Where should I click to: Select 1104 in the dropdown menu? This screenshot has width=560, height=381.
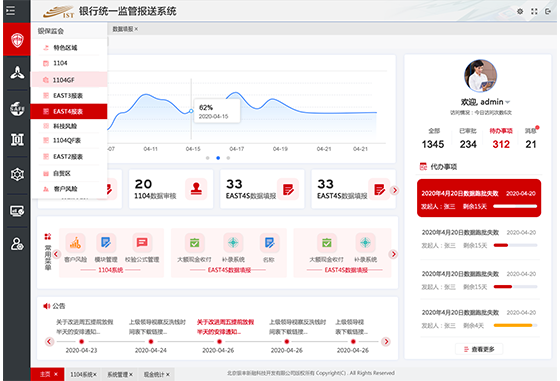click(69, 63)
